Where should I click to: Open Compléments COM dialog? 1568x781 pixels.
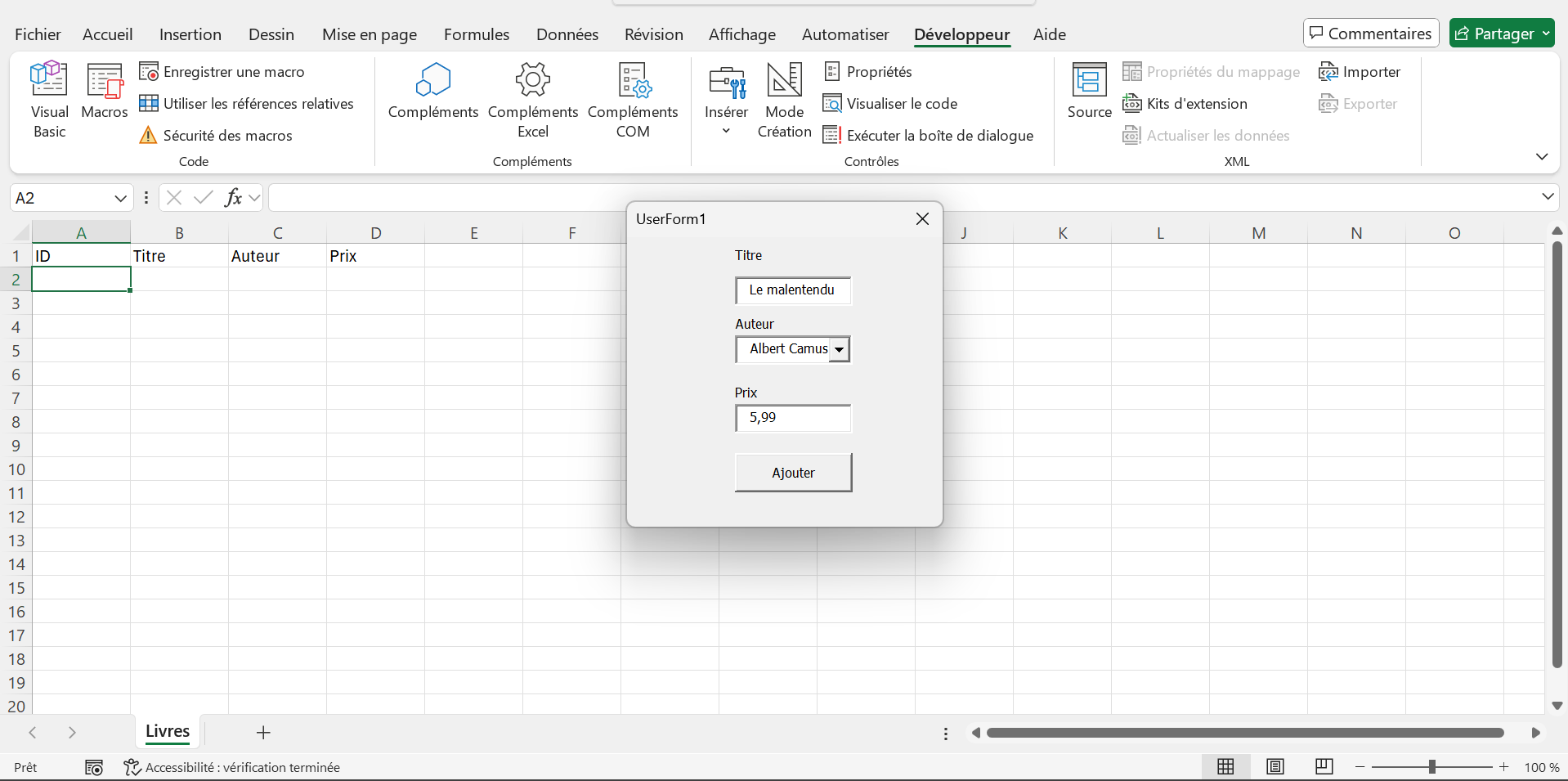(633, 100)
